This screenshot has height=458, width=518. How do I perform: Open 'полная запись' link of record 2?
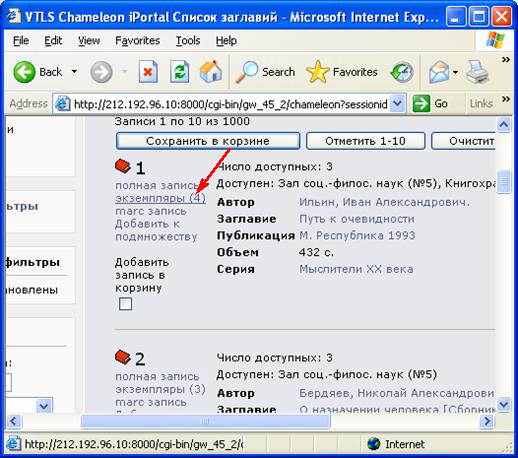pyautogui.click(x=157, y=376)
